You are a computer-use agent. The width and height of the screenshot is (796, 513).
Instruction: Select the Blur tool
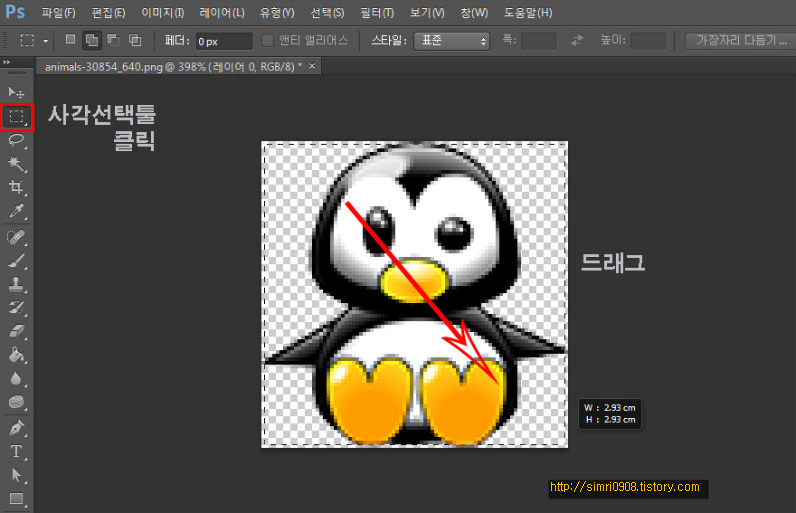(x=16, y=378)
